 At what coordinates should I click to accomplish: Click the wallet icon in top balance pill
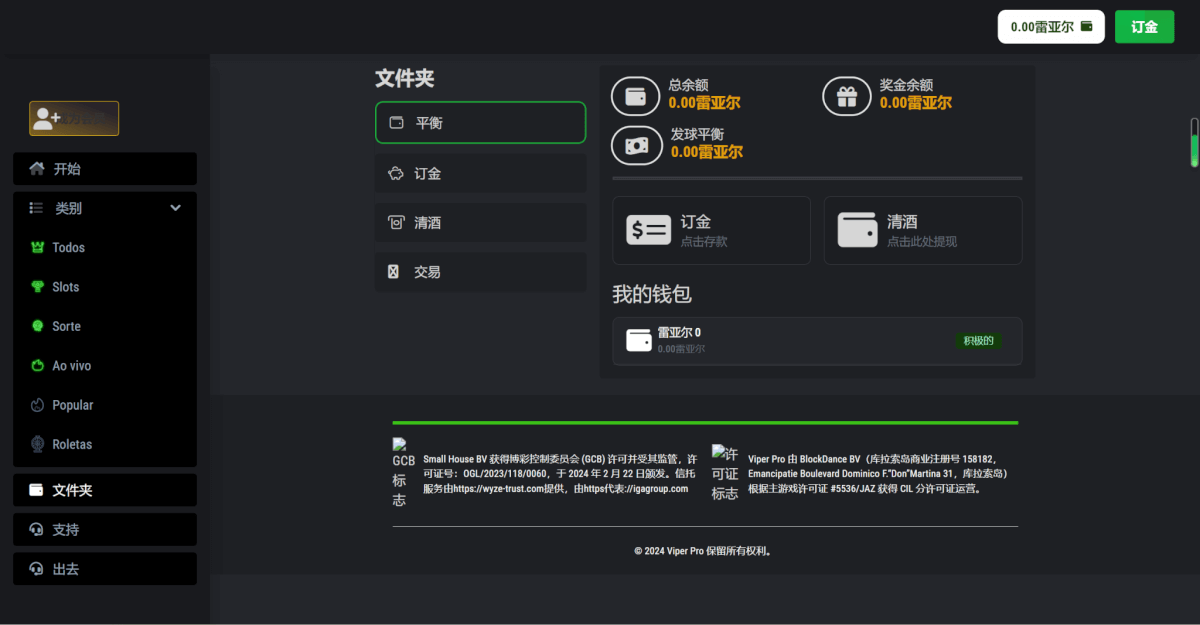click(1086, 27)
